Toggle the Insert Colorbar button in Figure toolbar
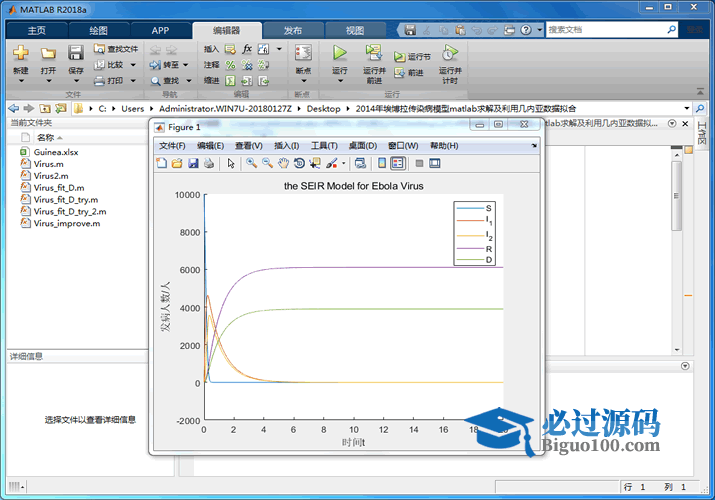Image resolution: width=715 pixels, height=500 pixels. pos(381,163)
